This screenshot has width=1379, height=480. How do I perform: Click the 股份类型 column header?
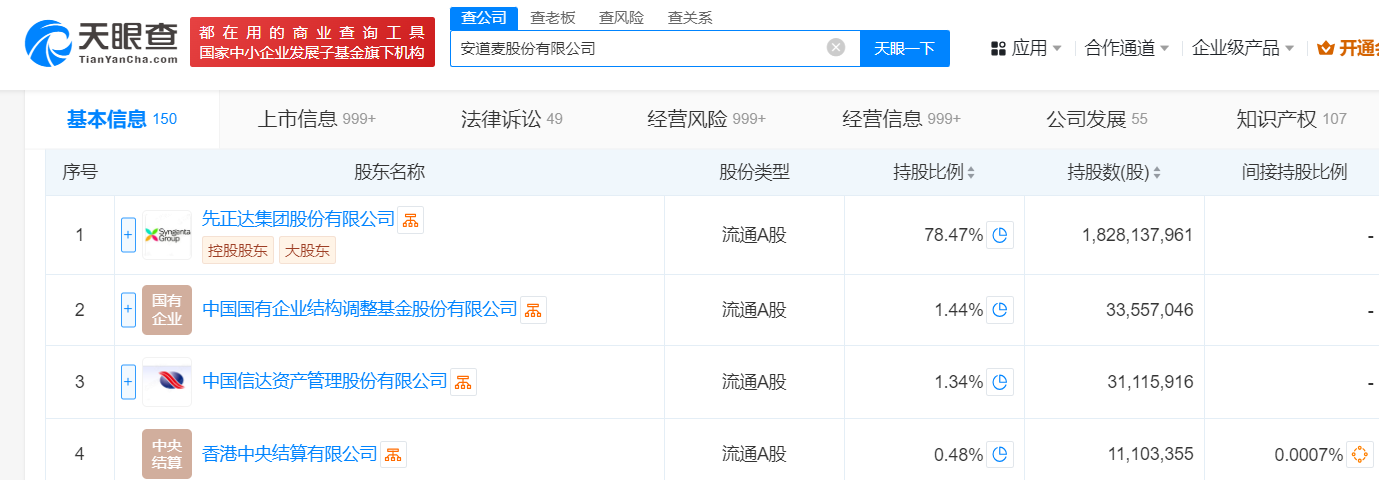coord(755,172)
